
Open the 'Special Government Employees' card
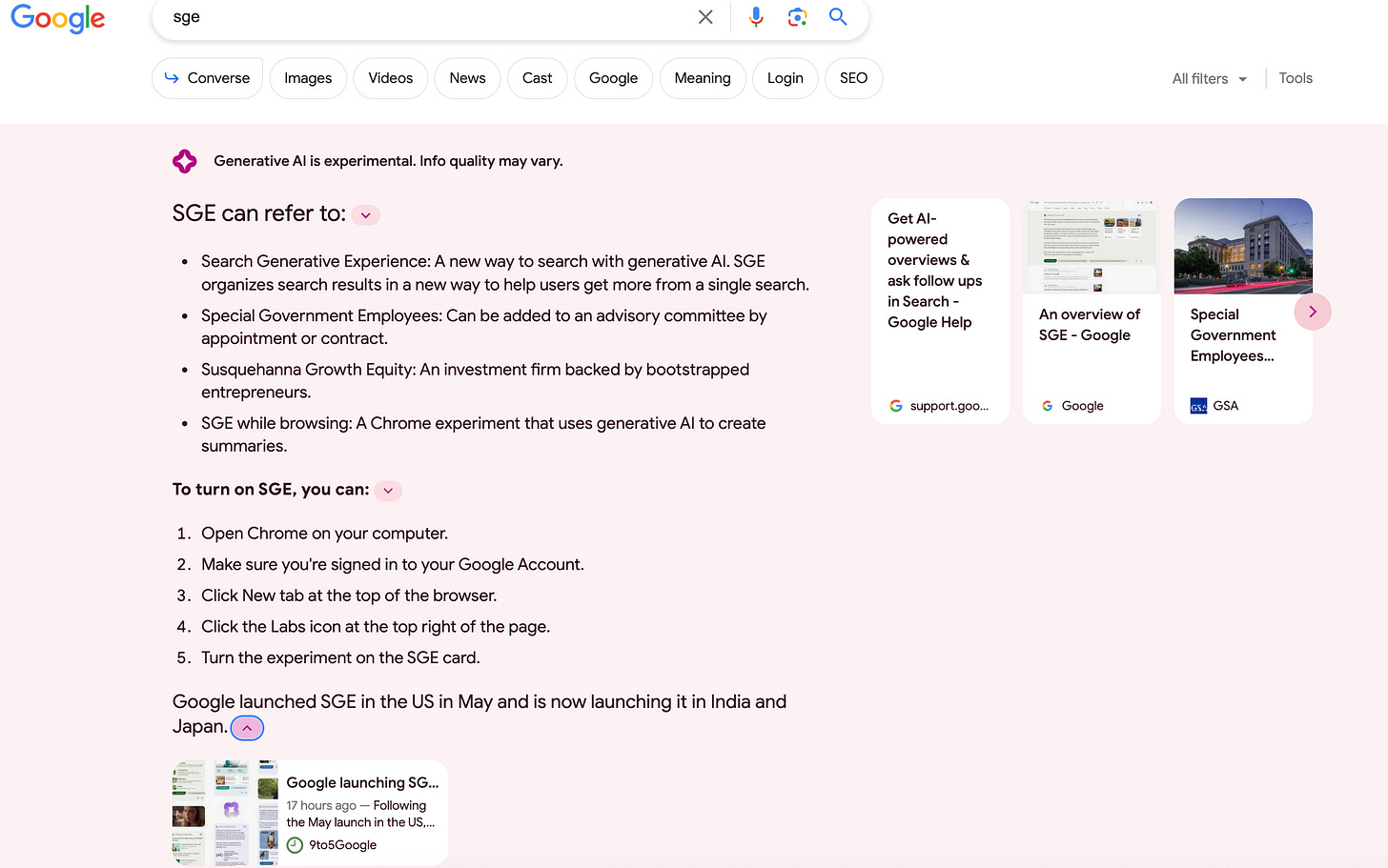pos(1243,311)
